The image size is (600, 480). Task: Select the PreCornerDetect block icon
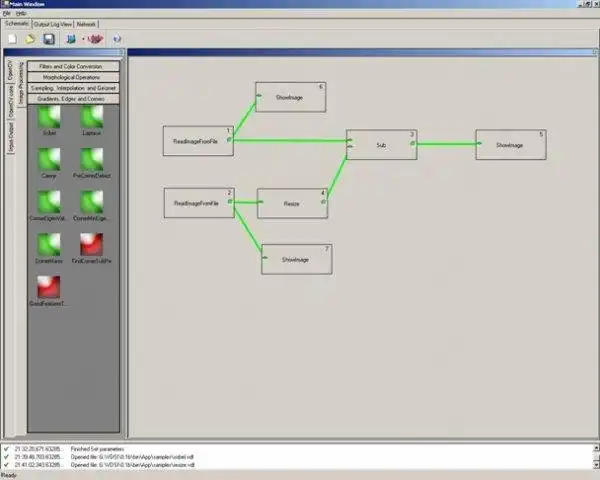pyautogui.click(x=92, y=160)
